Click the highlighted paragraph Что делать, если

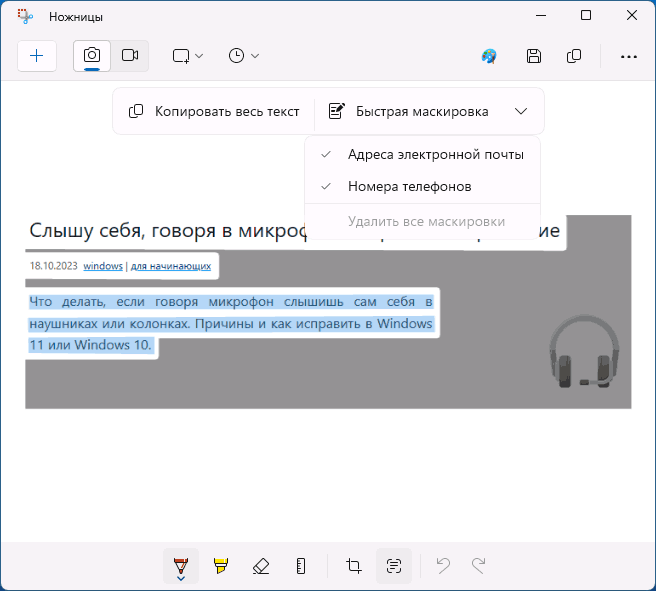231,323
